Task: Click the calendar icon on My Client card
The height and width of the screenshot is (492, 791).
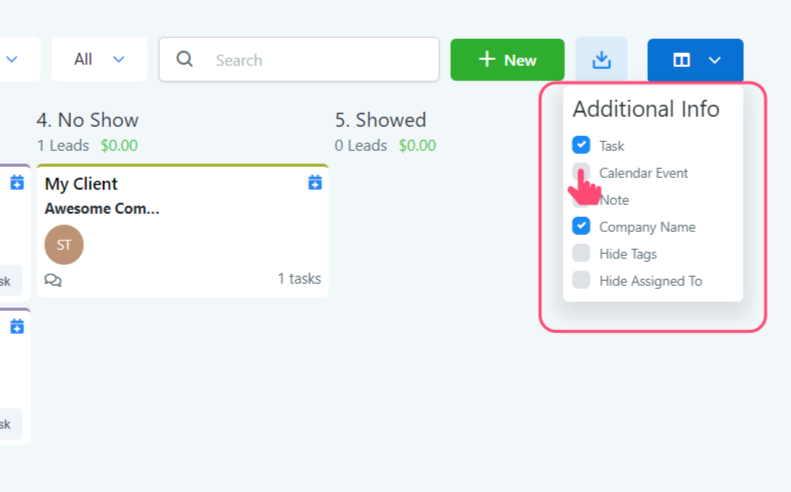Action: [x=315, y=182]
